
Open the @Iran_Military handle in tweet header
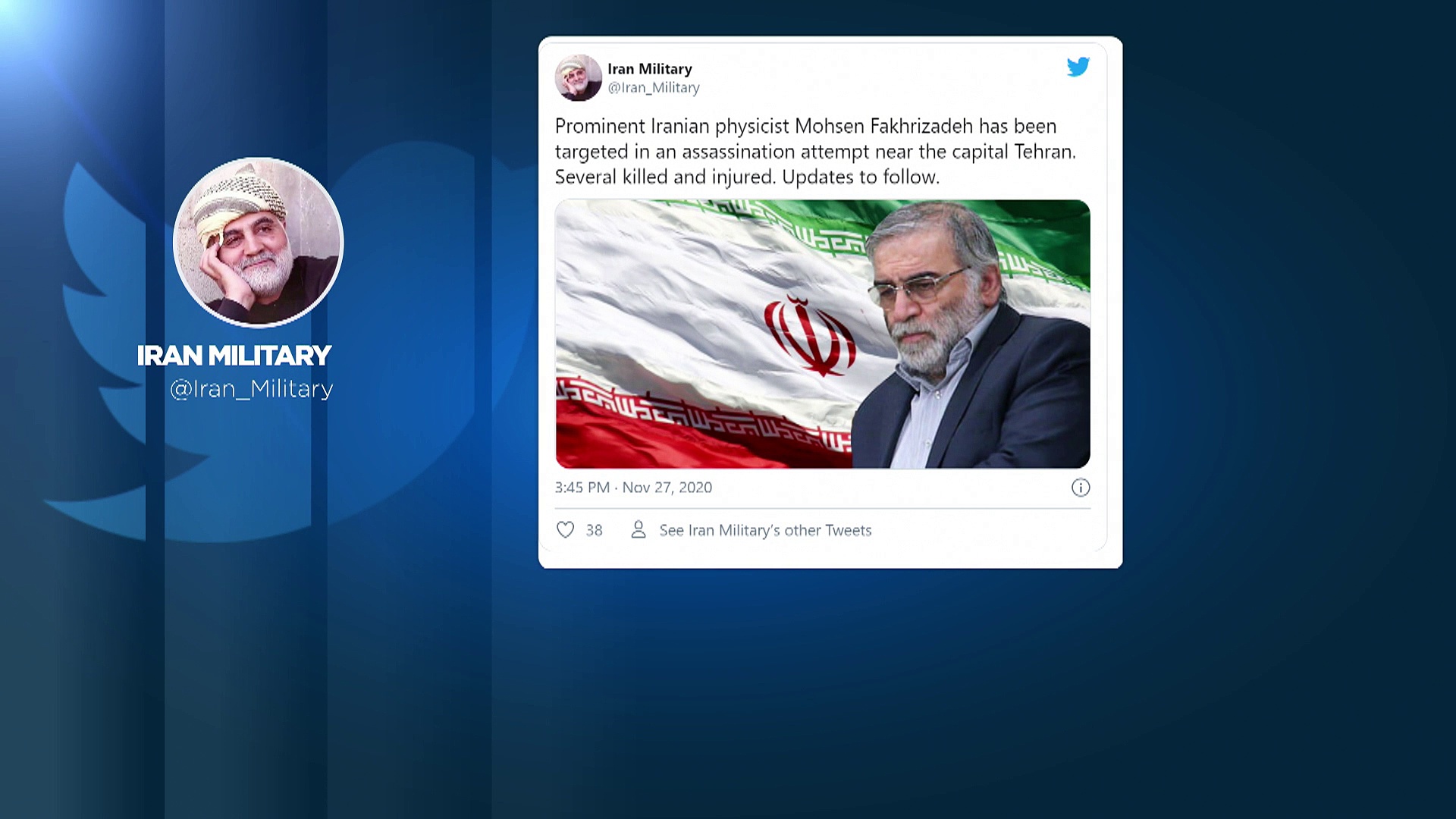coord(654,88)
